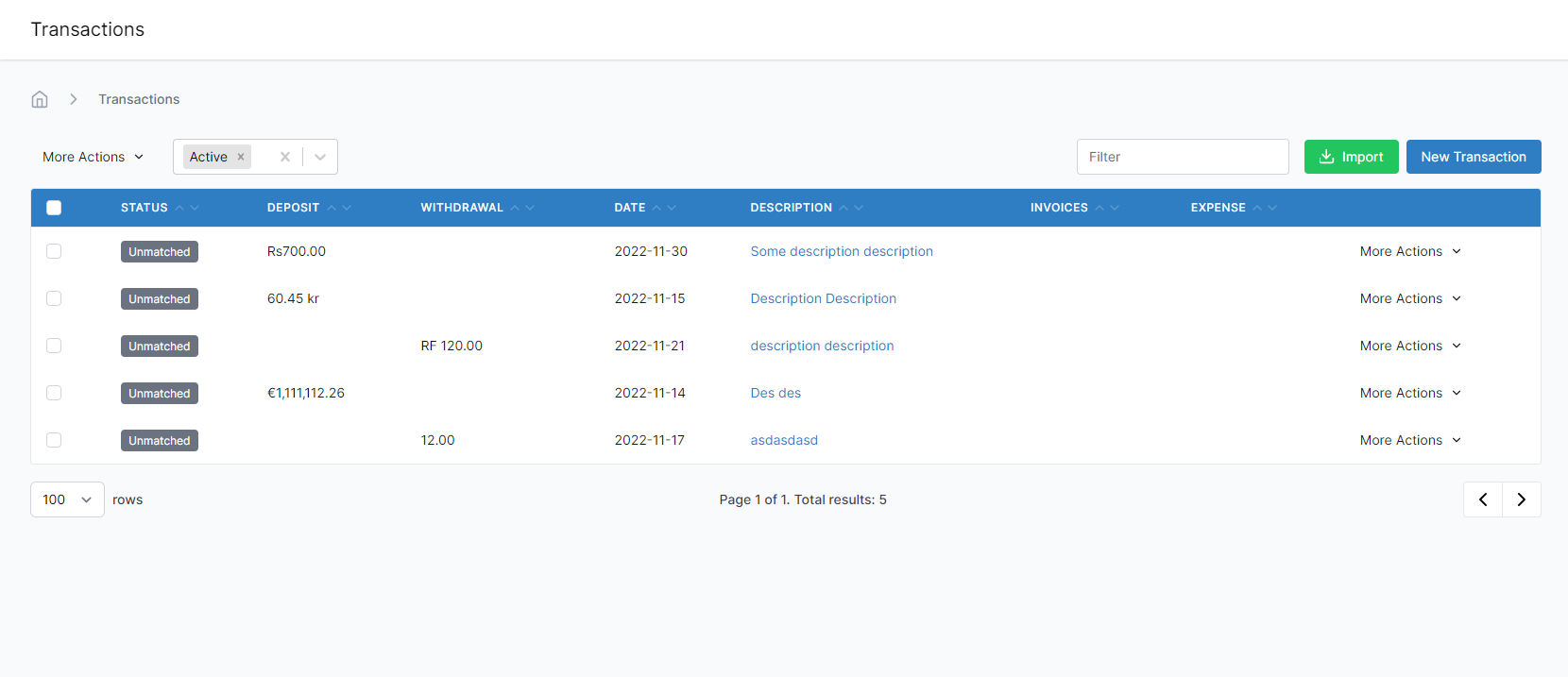Remove the Active filter tag
1568x677 pixels.
pos(241,157)
